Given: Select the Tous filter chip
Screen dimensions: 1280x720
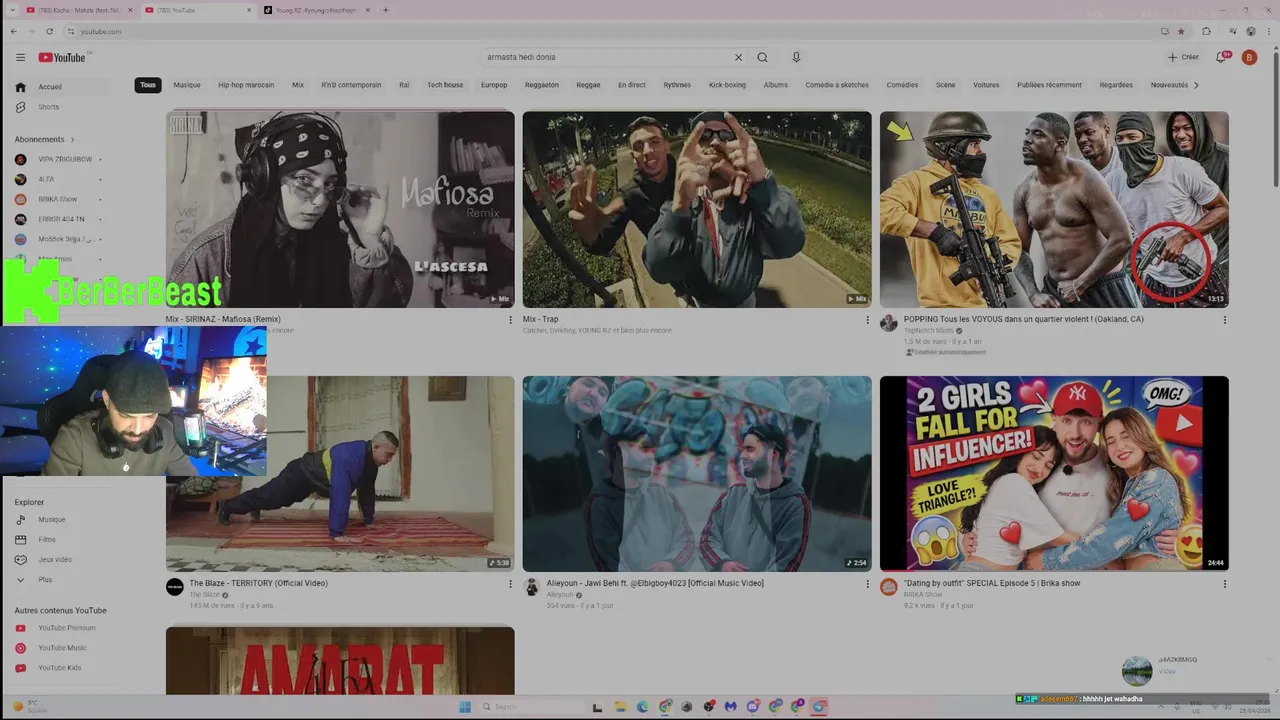Looking at the screenshot, I should coord(148,85).
